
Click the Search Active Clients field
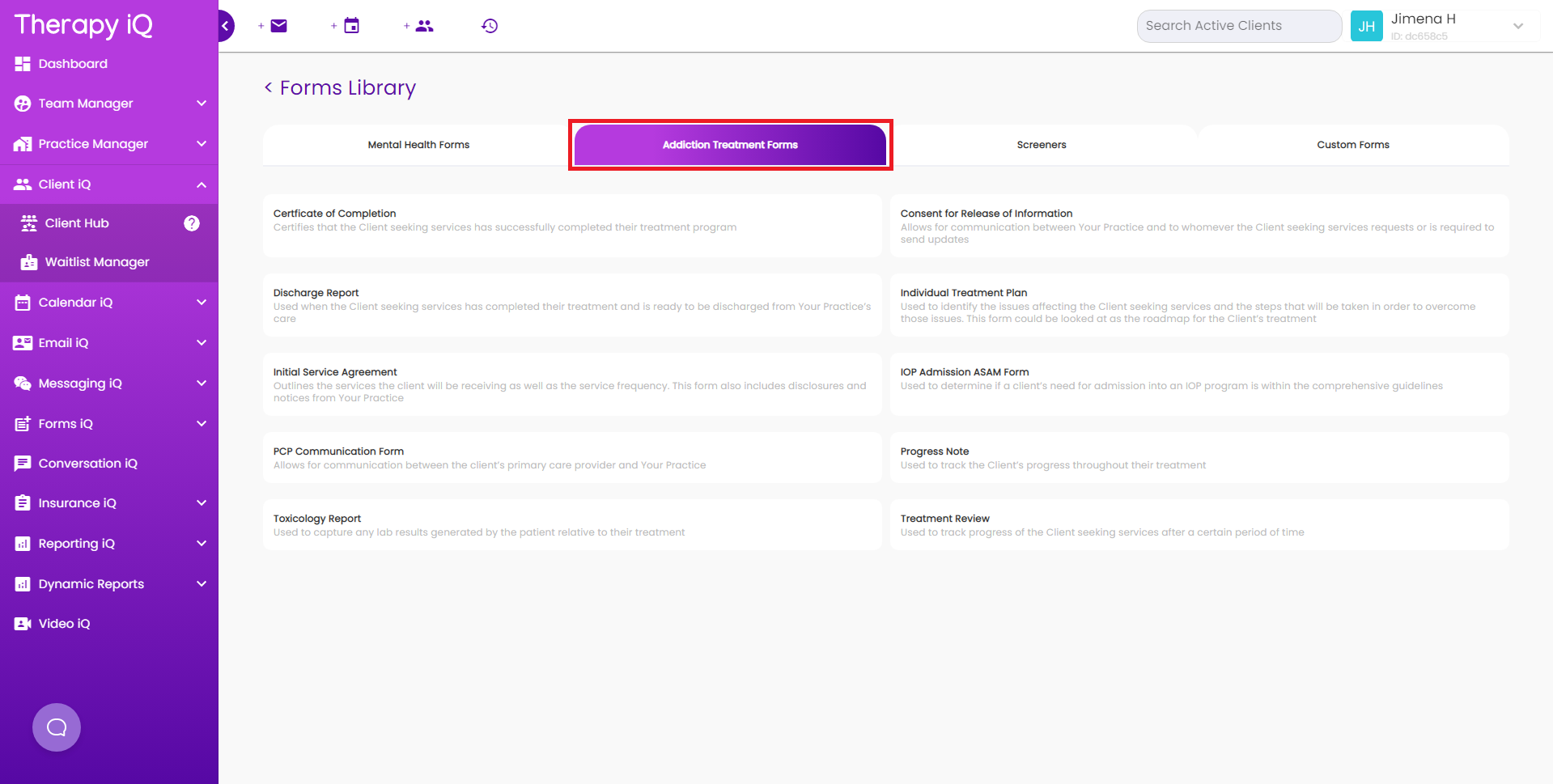1239,26
